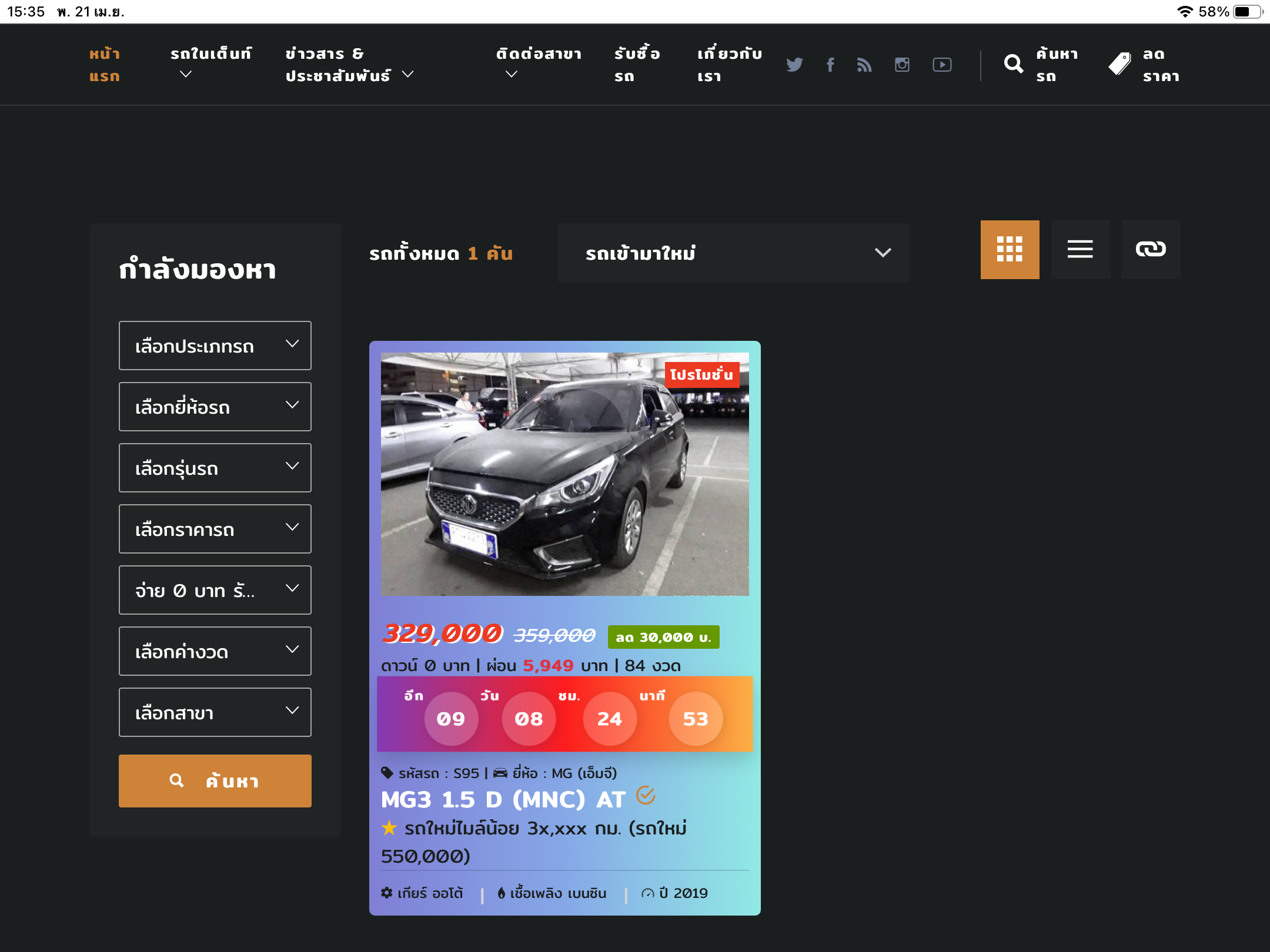This screenshot has width=1270, height=952.
Task: Click the รถทั้งหมด 1 คัน count text
Action: 441,253
